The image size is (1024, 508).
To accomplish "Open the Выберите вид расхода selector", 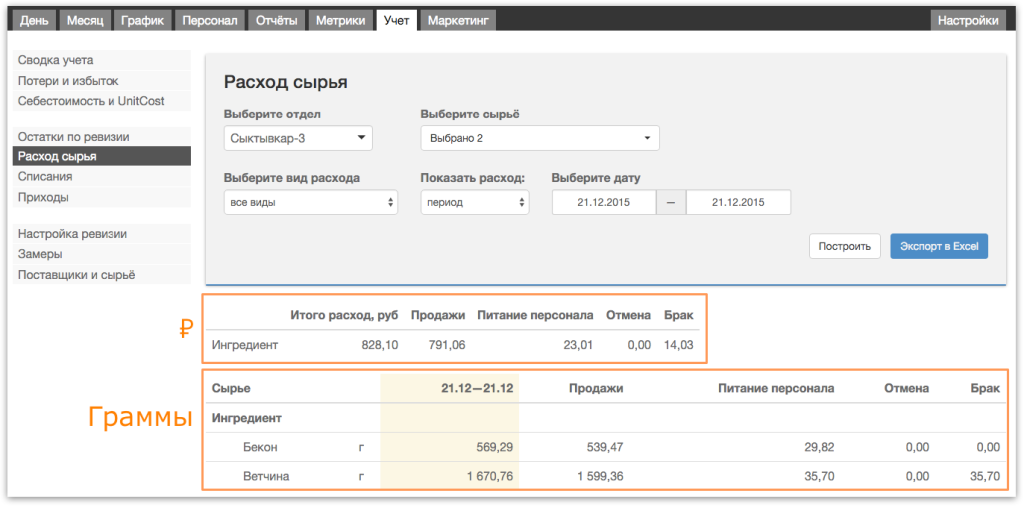I will pyautogui.click(x=310, y=202).
